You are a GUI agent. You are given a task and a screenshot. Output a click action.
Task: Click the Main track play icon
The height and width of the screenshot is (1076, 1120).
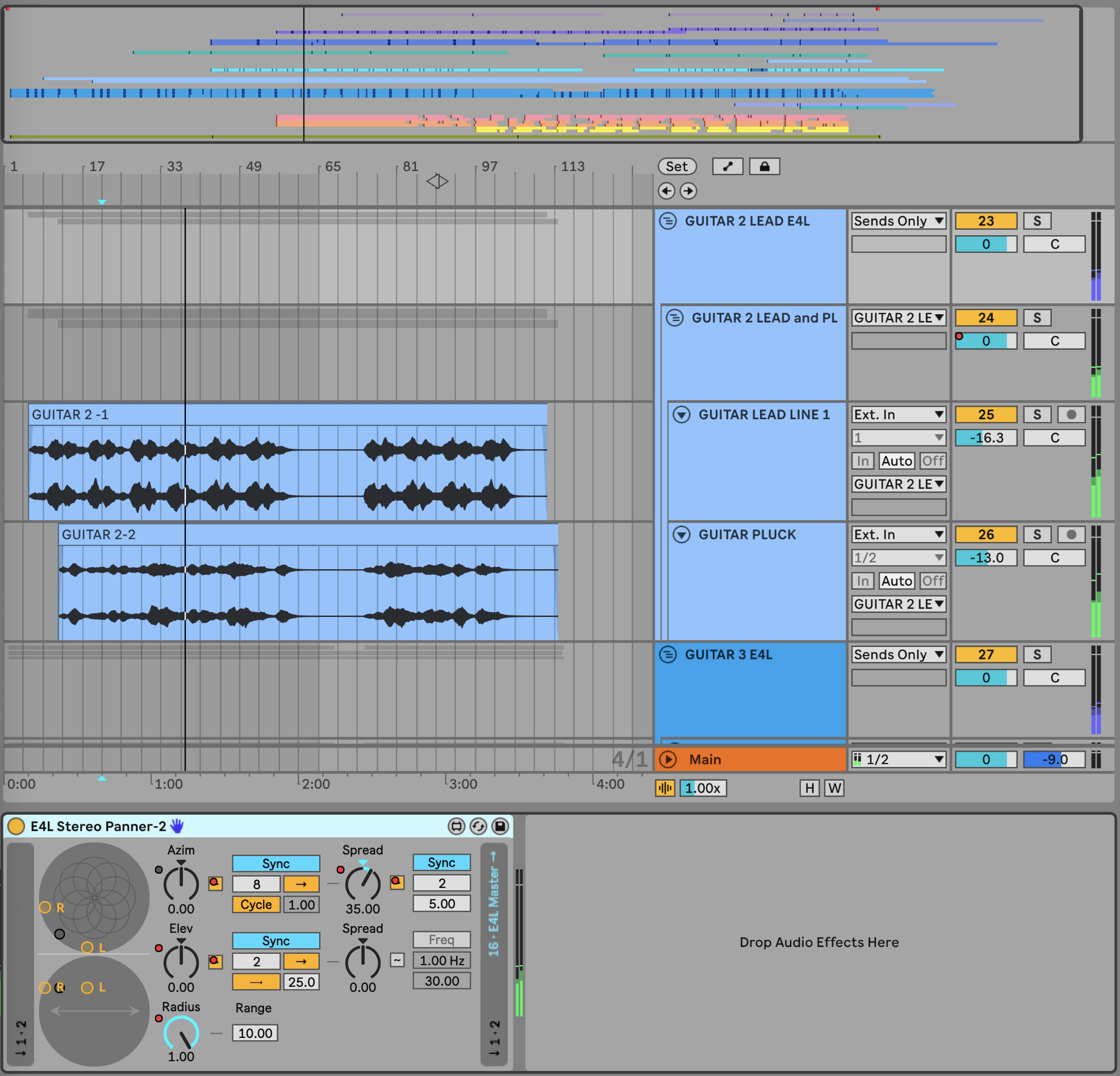[667, 759]
